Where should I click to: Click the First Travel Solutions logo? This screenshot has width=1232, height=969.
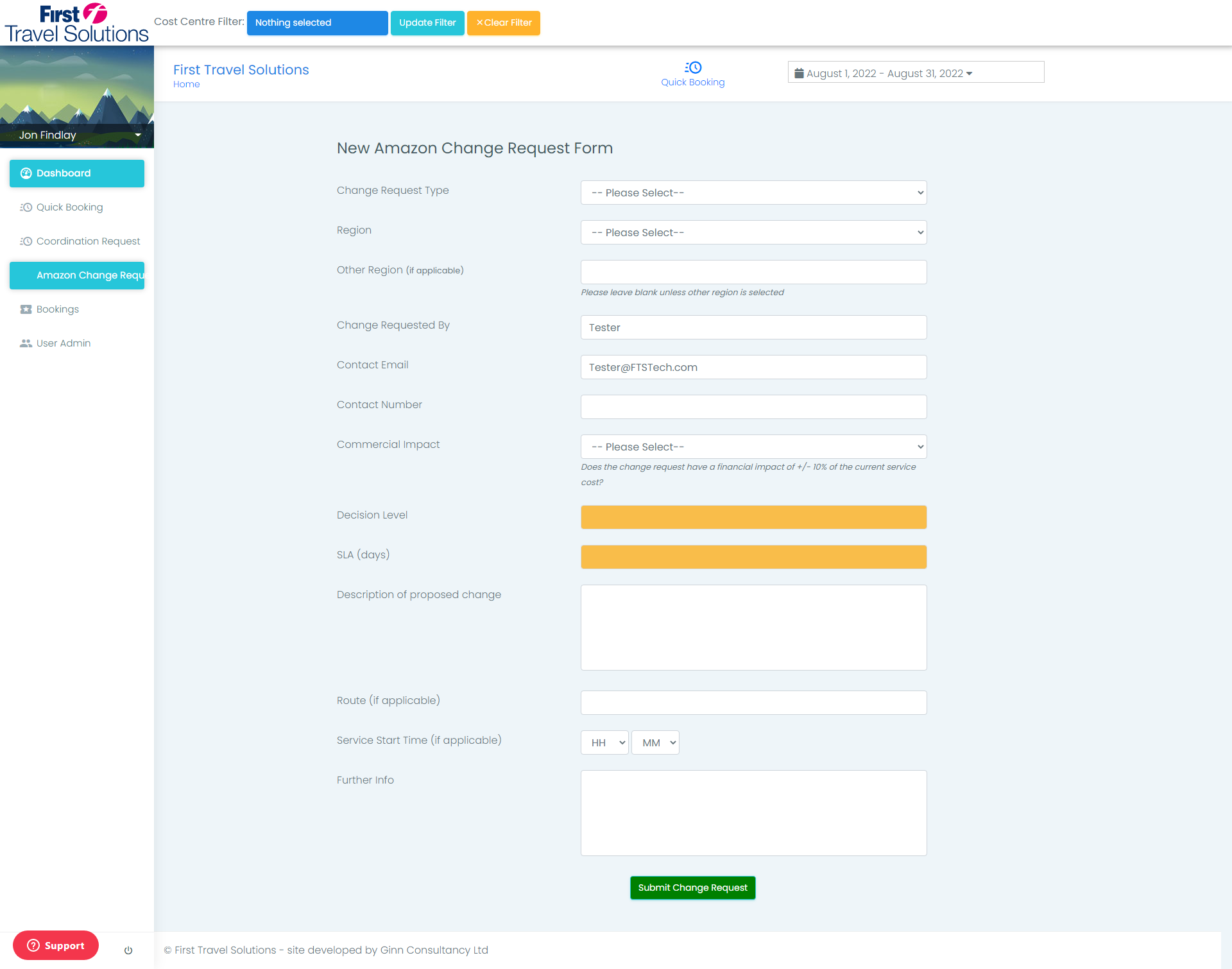(76, 23)
